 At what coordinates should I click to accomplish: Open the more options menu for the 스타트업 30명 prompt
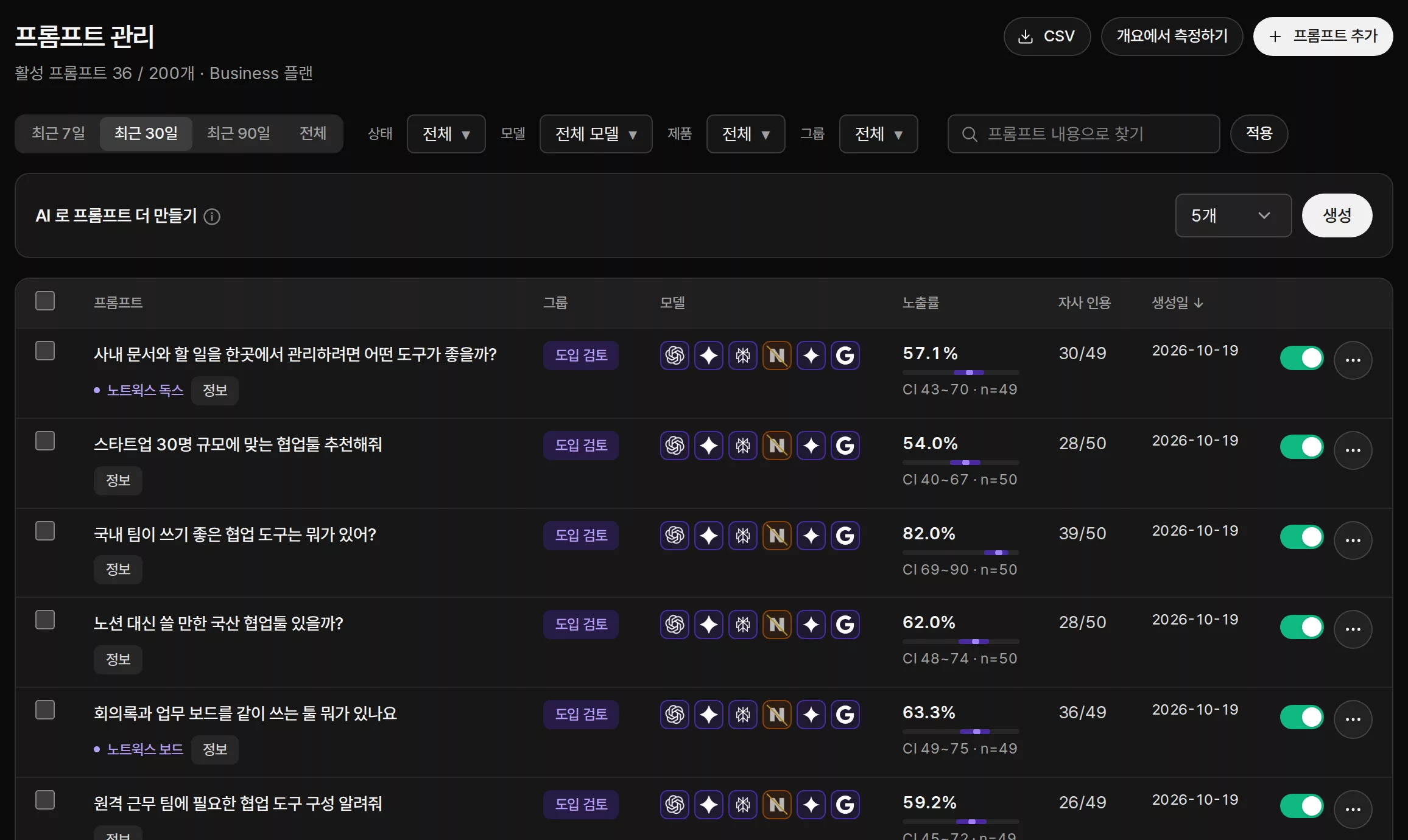1353,450
